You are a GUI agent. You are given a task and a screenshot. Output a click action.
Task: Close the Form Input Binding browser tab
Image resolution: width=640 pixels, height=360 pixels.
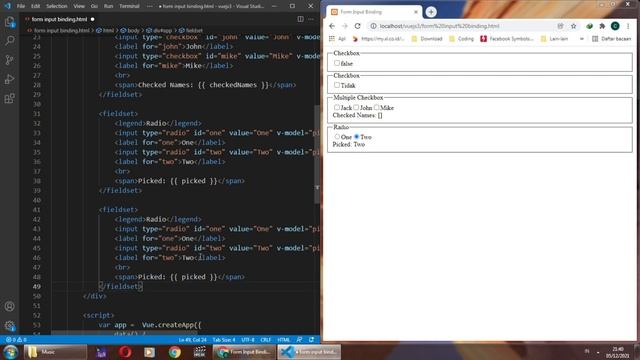point(416,12)
